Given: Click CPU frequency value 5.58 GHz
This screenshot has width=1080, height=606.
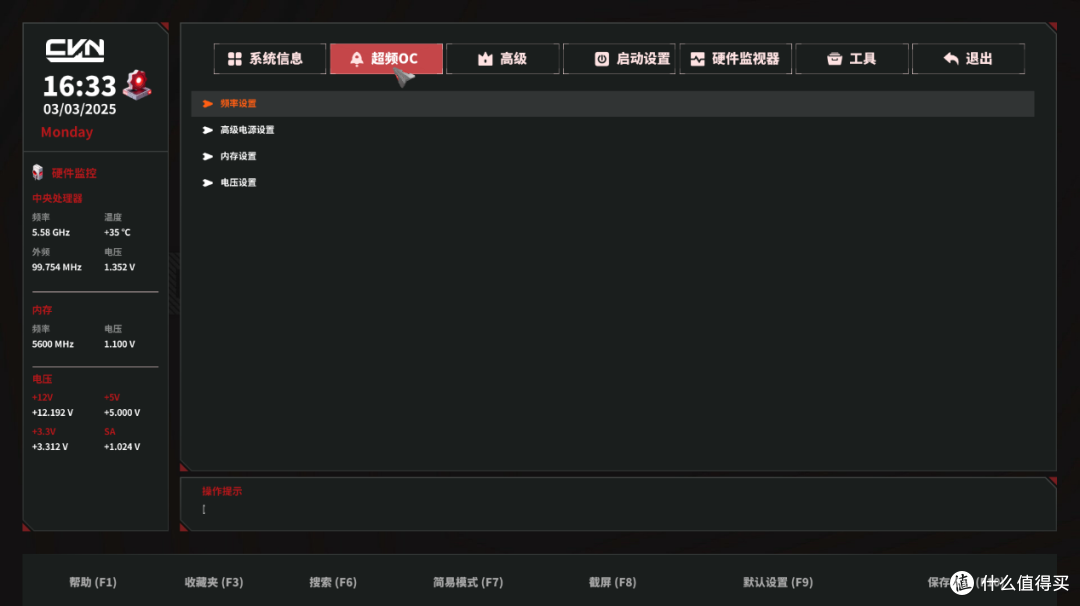Looking at the screenshot, I should [51, 233].
